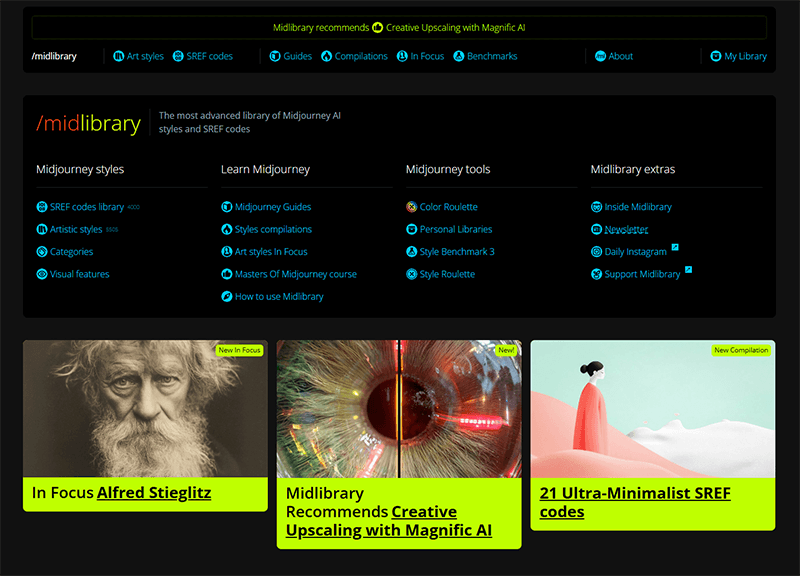Open the Newsletter link

coord(626,230)
